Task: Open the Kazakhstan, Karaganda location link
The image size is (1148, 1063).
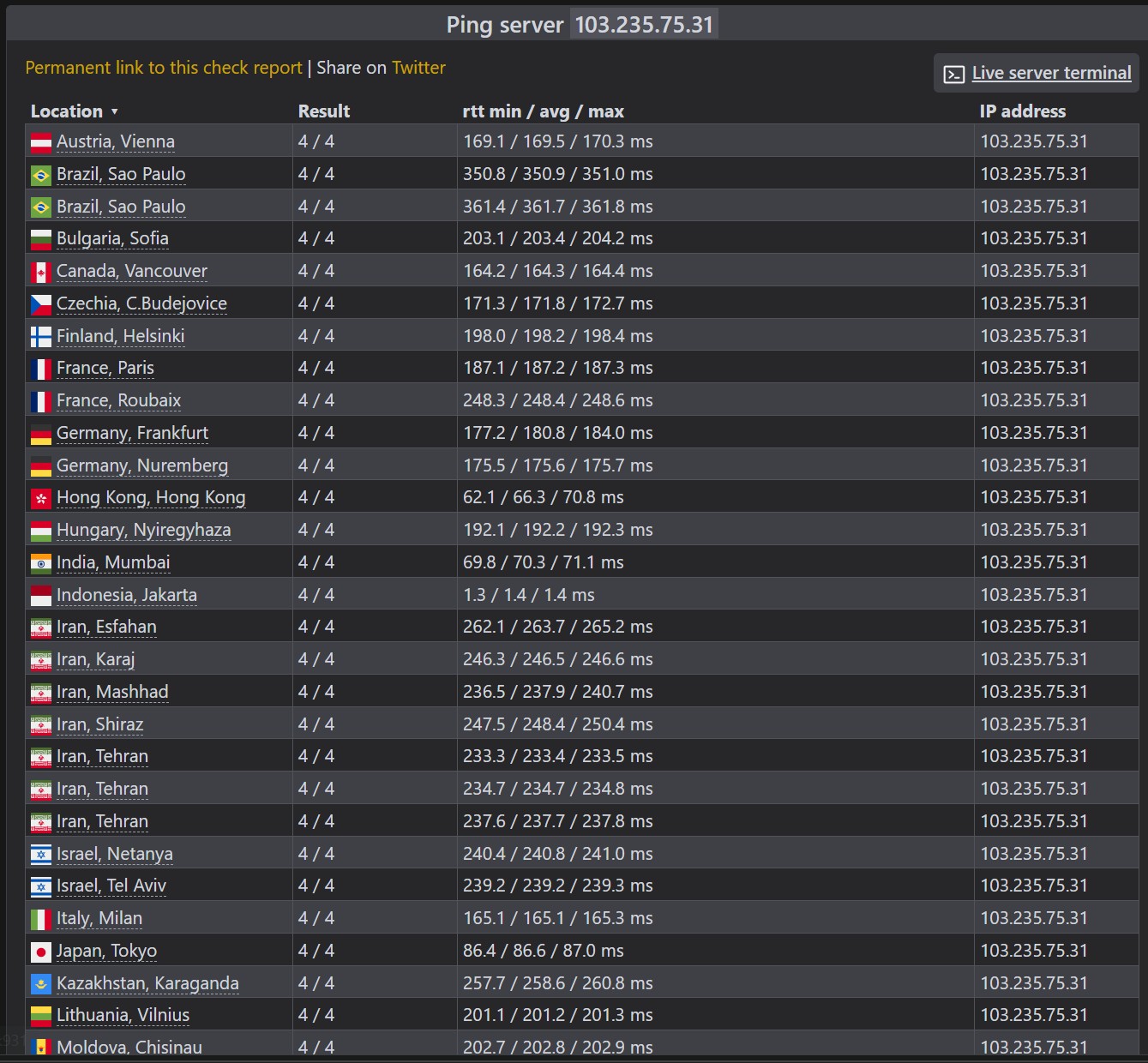Action: [147, 983]
